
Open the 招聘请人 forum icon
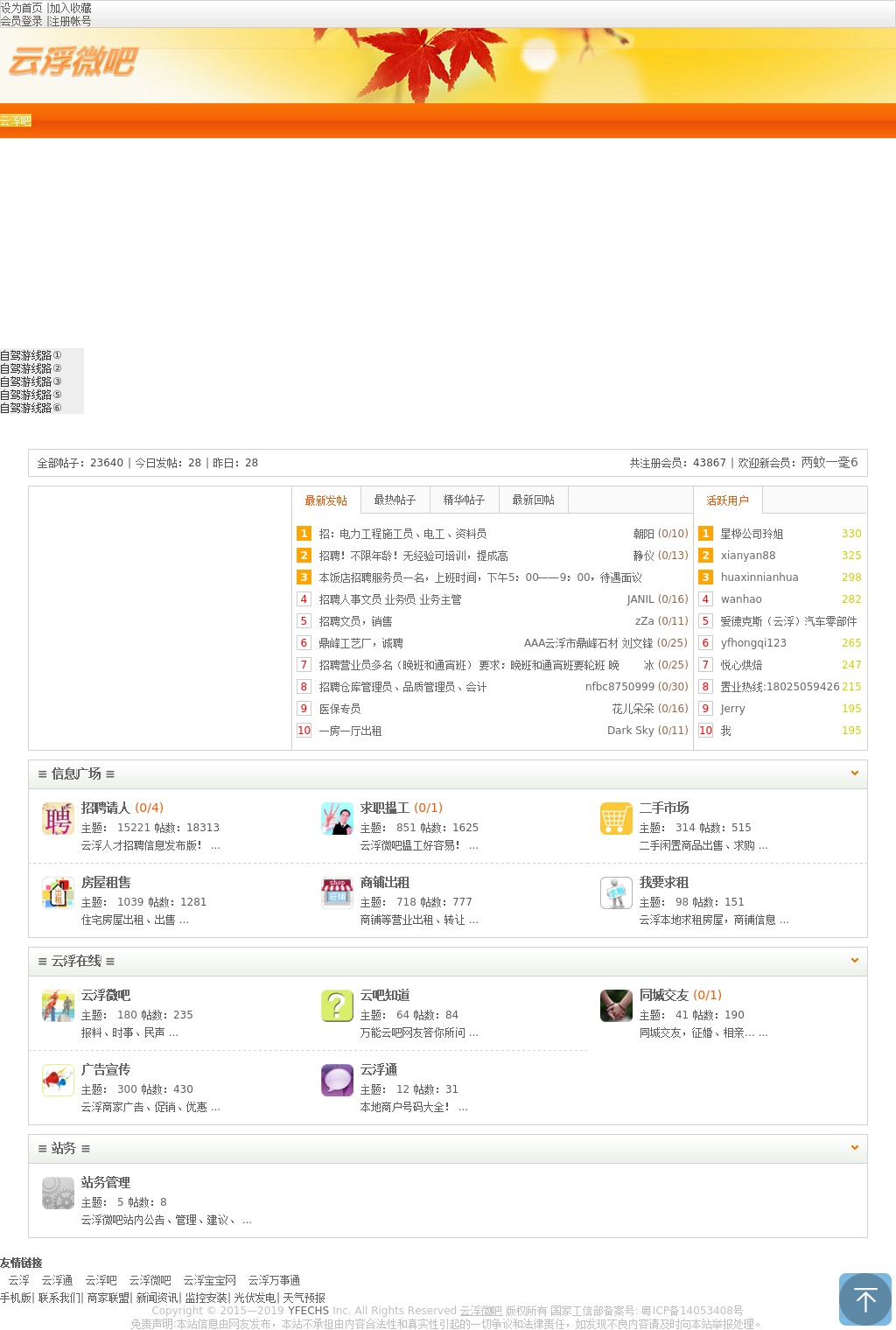coord(58,819)
